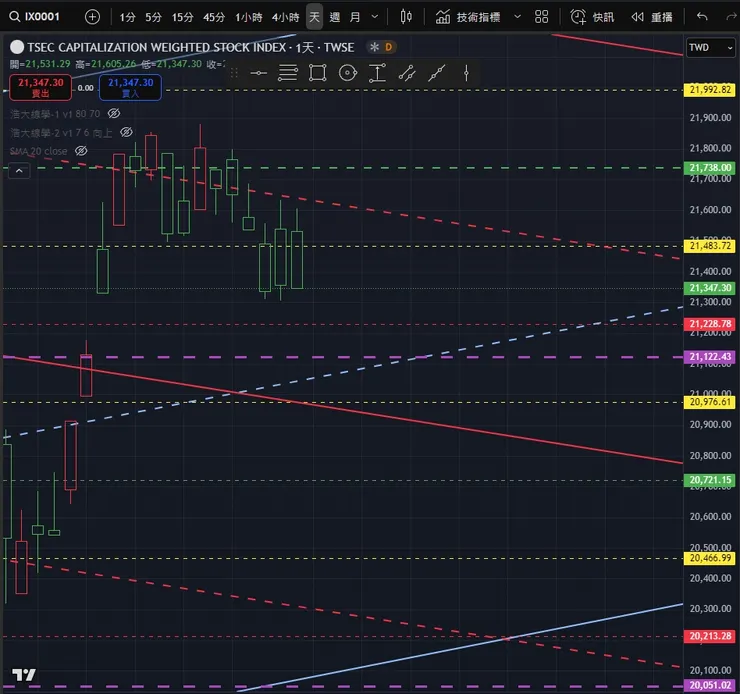Click the add symbol plus icon

[x=92, y=17]
